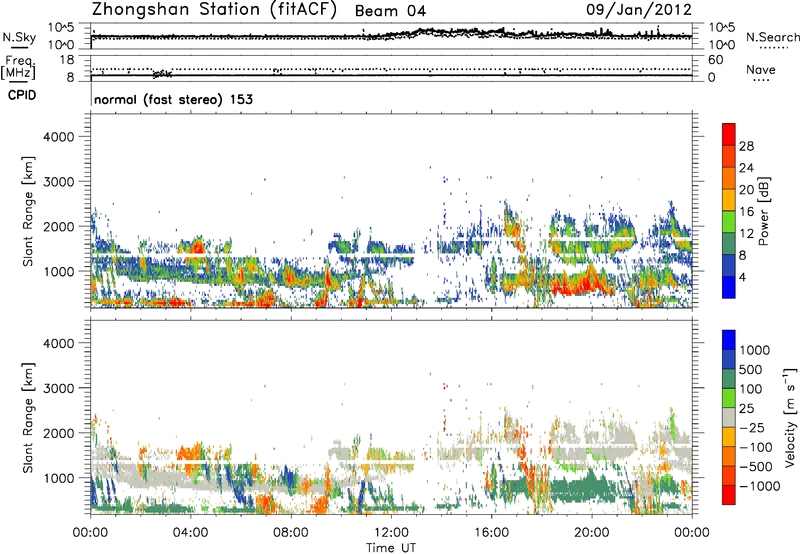
Task: Click '3000' on the velocity panel range axis
Action: (58, 388)
